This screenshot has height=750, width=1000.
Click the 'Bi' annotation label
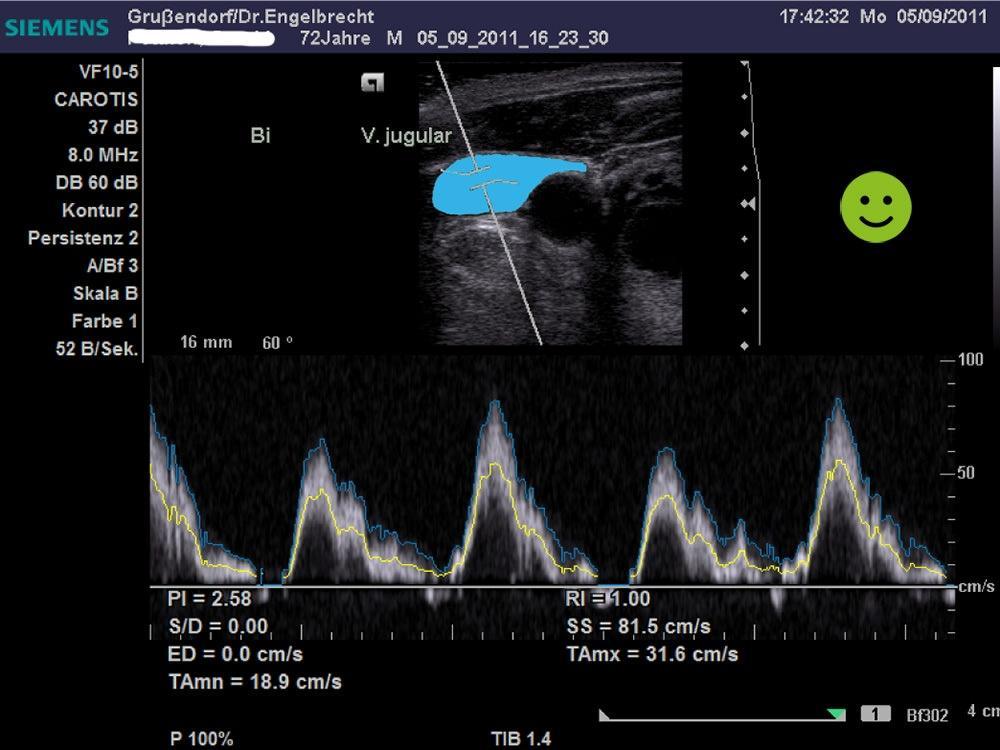[x=260, y=135]
